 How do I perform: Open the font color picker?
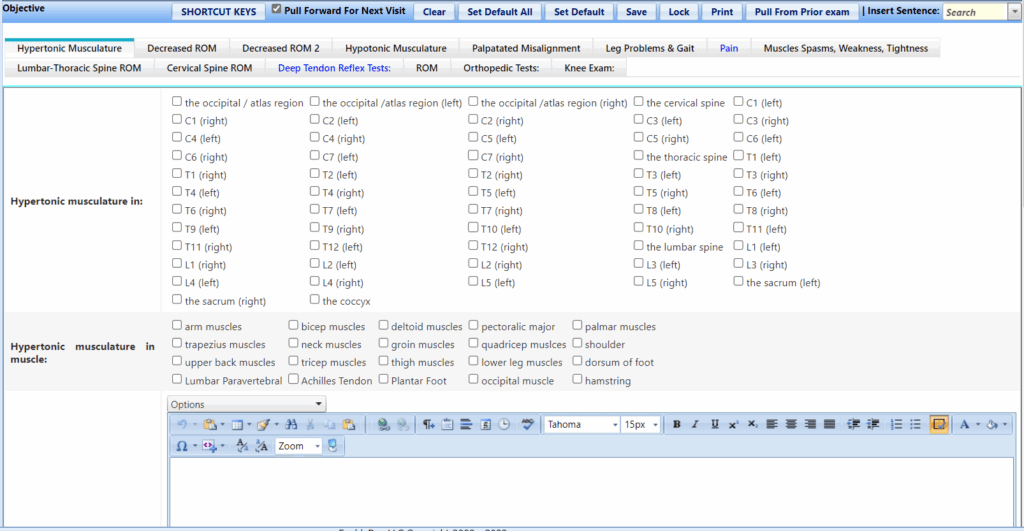[964, 425]
